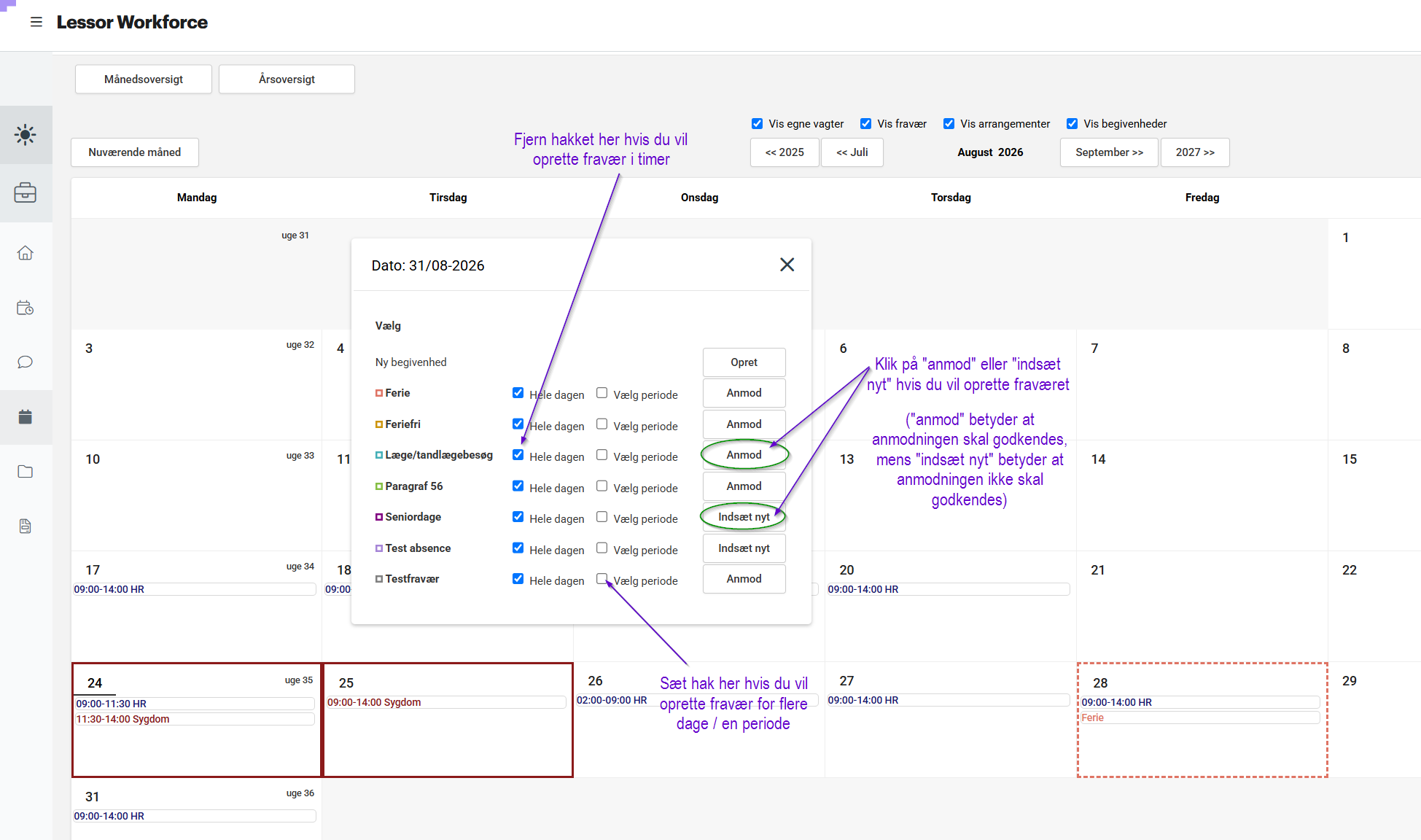Open the chat bubble messages icon
The height and width of the screenshot is (840, 1421).
point(26,362)
